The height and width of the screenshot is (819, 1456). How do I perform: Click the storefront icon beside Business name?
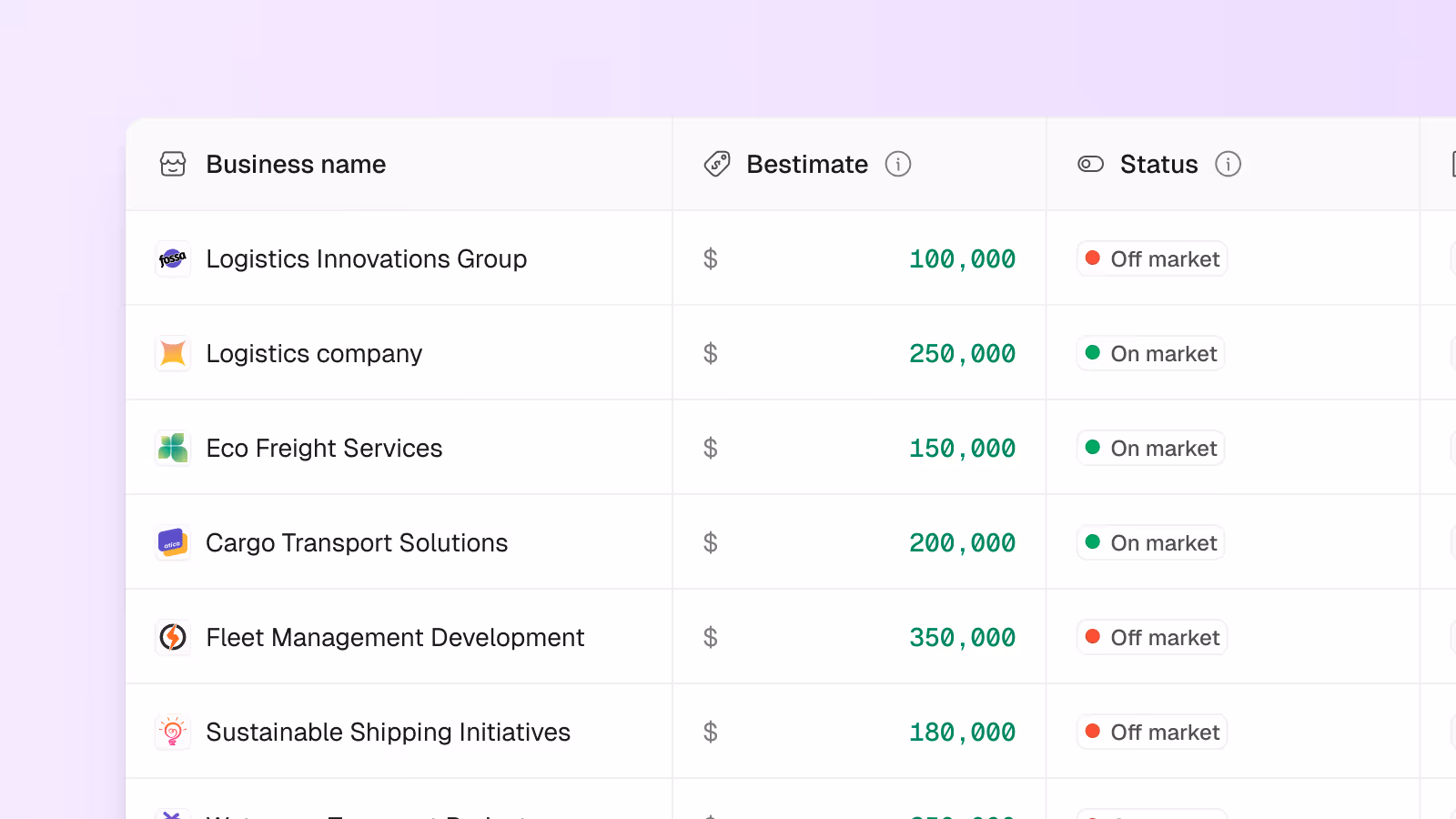coord(173,164)
